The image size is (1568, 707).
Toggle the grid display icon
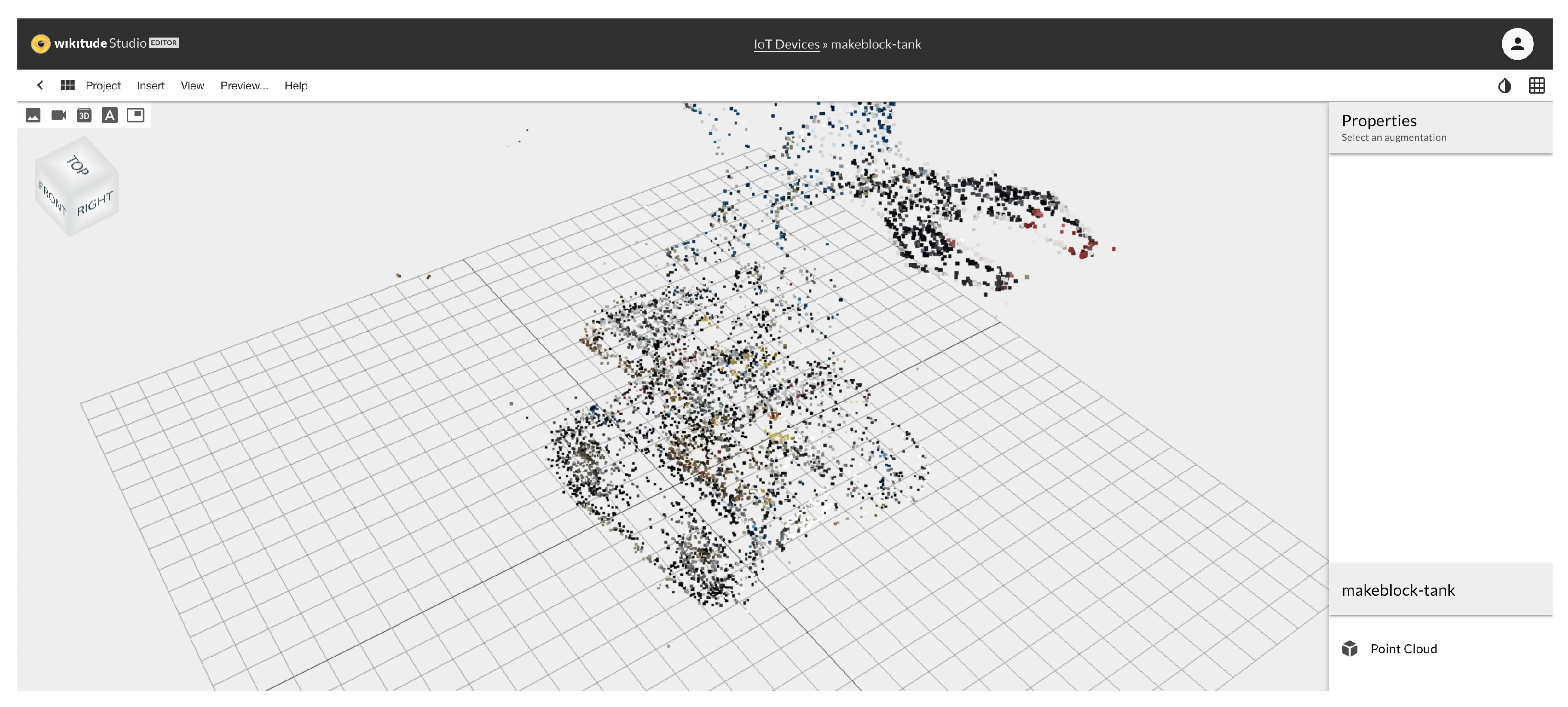tap(1536, 86)
